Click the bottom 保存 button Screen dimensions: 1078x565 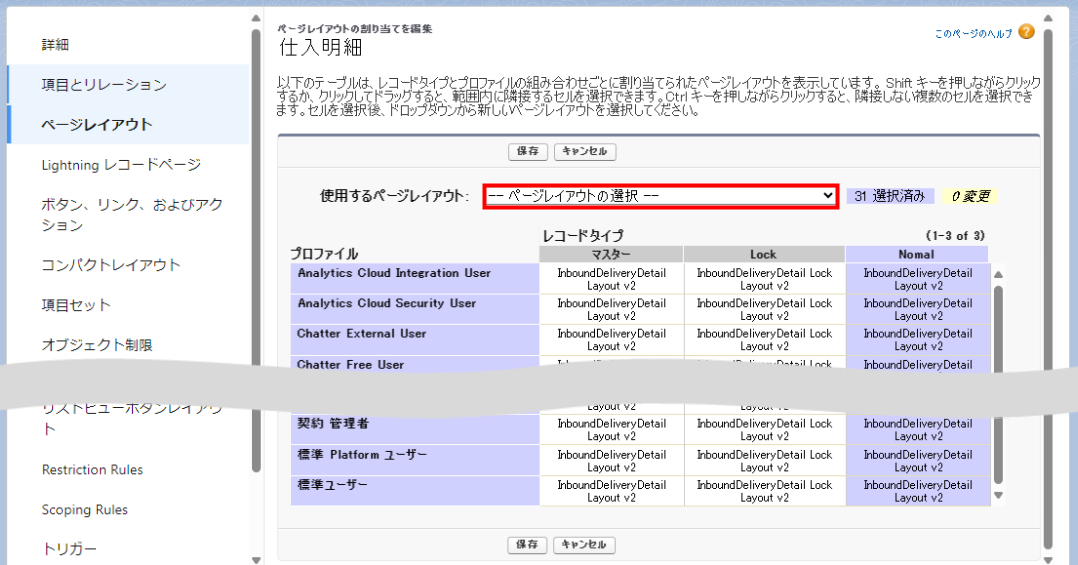[x=528, y=545]
